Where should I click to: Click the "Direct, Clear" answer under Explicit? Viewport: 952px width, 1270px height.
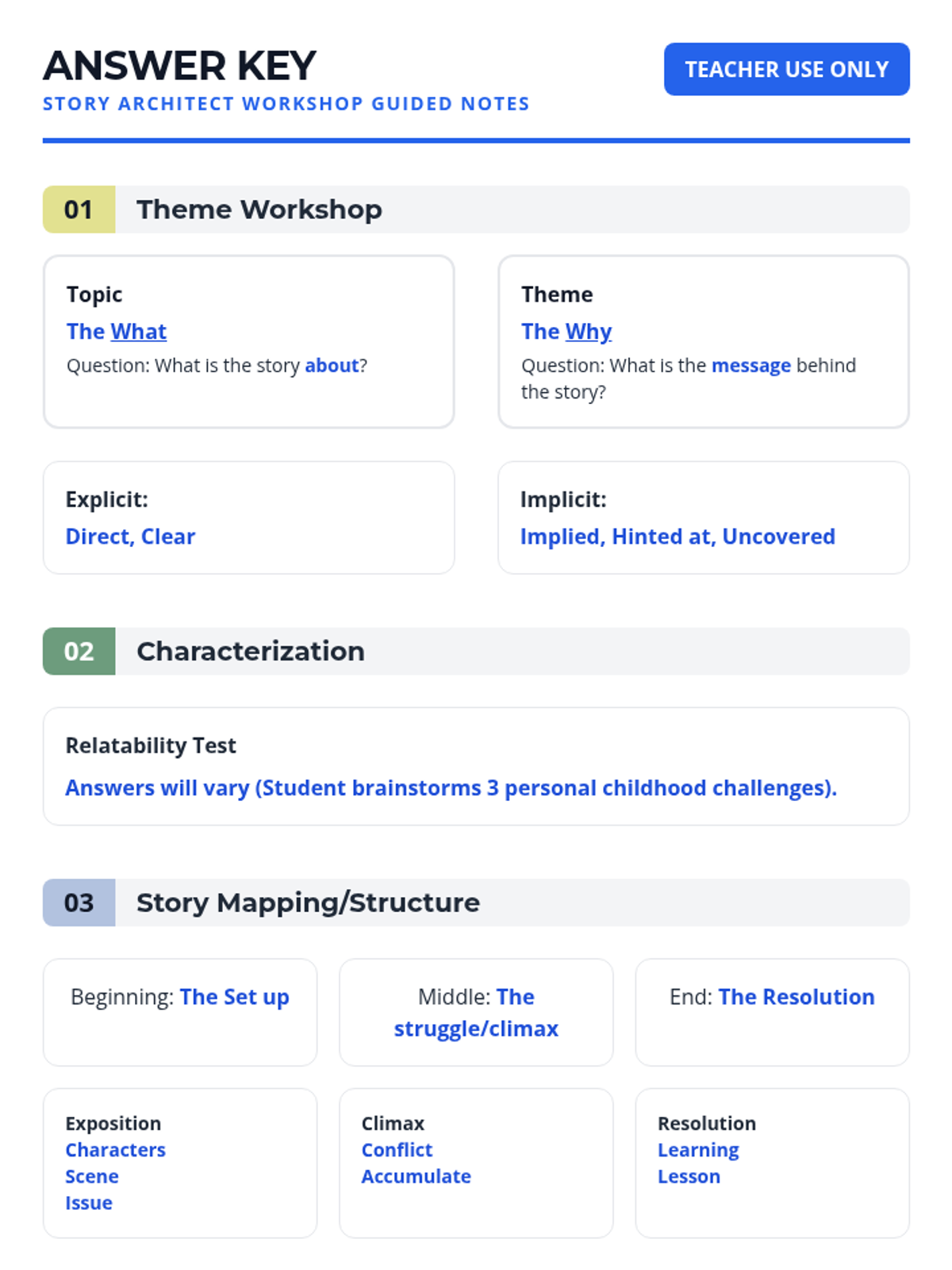pyautogui.click(x=130, y=537)
